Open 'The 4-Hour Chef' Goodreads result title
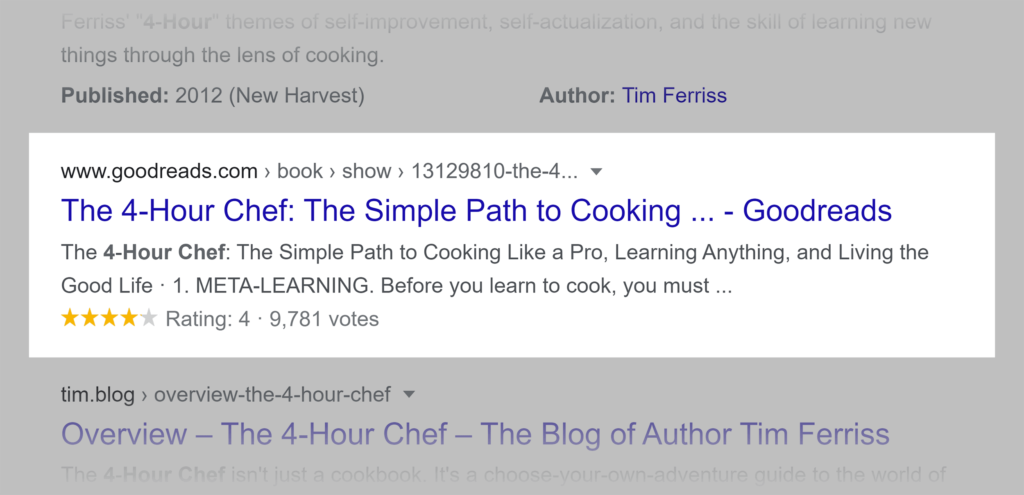 coord(476,211)
